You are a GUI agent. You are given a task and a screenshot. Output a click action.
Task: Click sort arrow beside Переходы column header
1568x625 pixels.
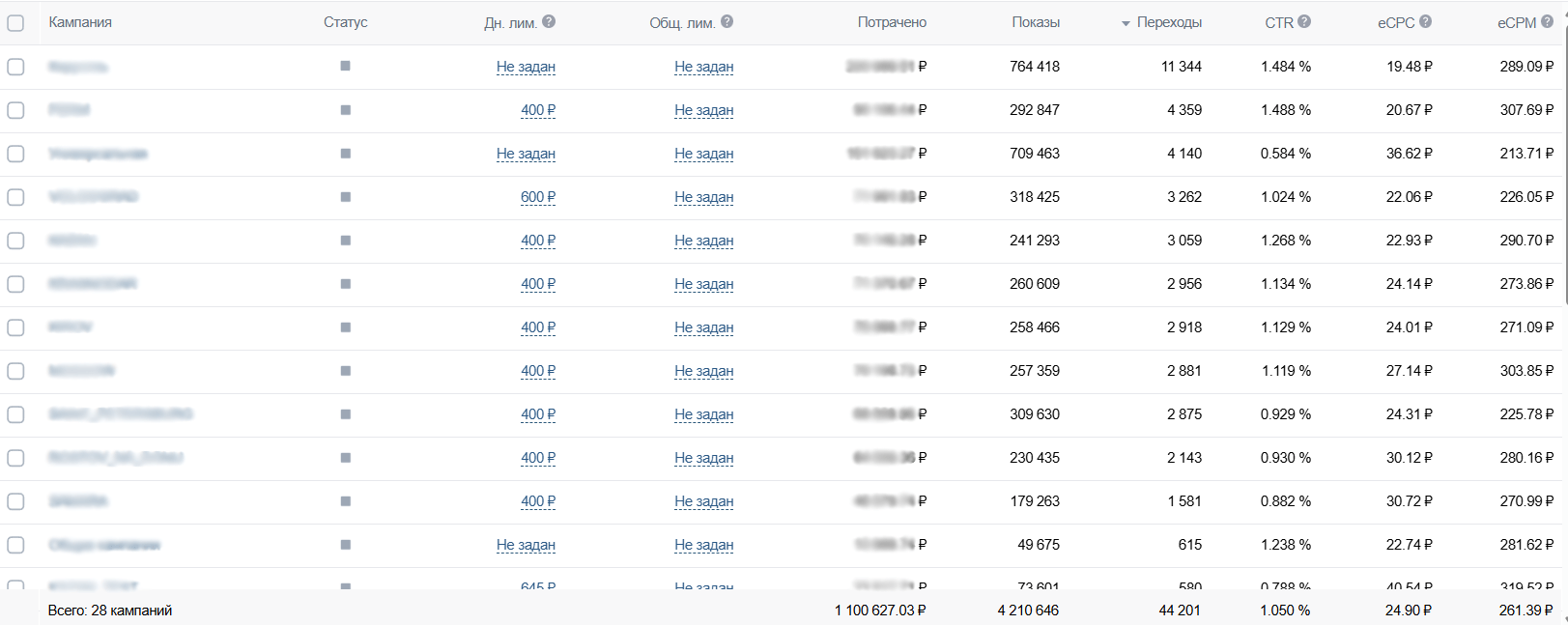pyautogui.click(x=1126, y=23)
